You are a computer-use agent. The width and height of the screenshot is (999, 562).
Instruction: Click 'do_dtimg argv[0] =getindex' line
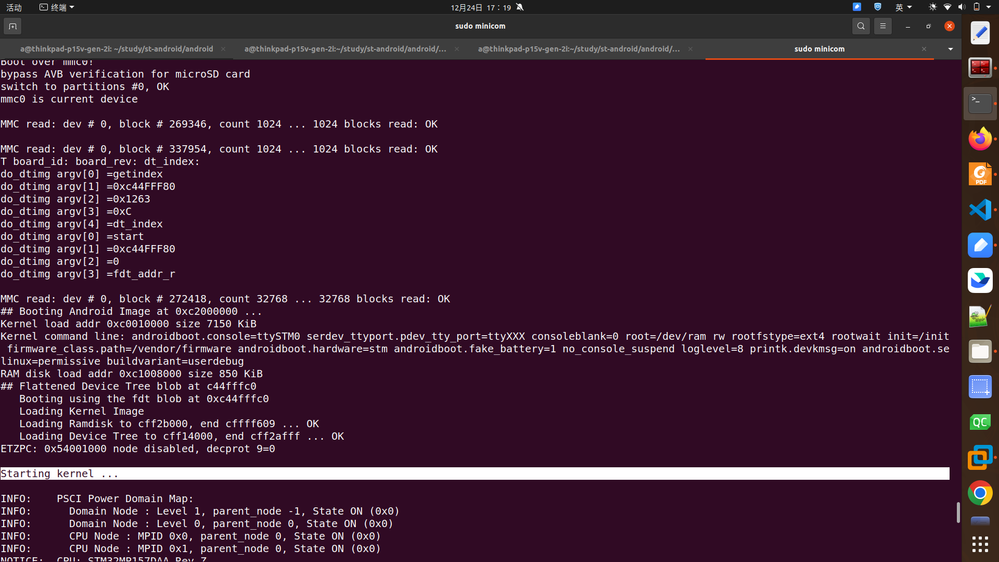coord(82,173)
